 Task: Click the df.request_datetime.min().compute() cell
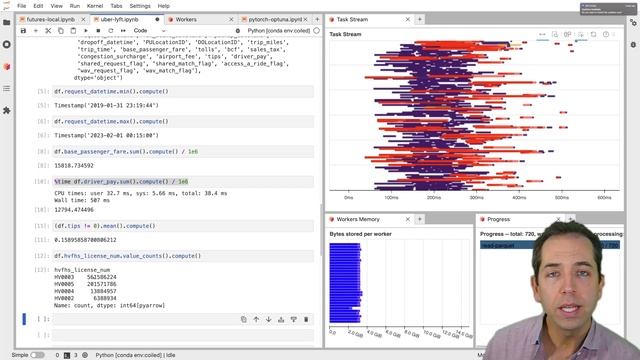(x=183, y=91)
